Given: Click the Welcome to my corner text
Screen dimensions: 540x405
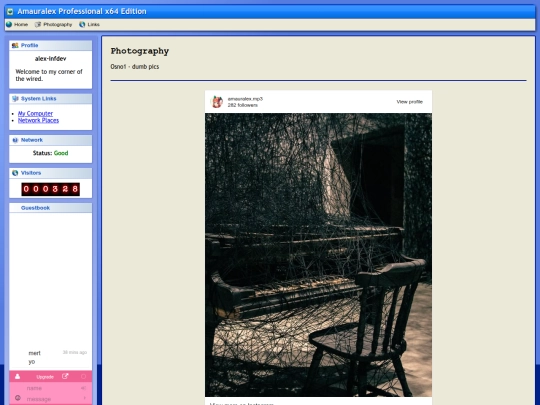Looking at the screenshot, I should [49, 75].
